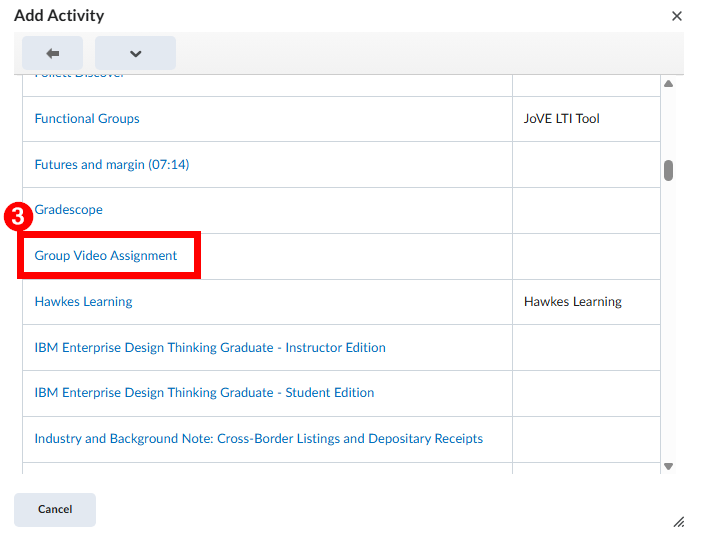The image size is (704, 541).
Task: Click the scrollbar up arrow
Action: pos(669,83)
